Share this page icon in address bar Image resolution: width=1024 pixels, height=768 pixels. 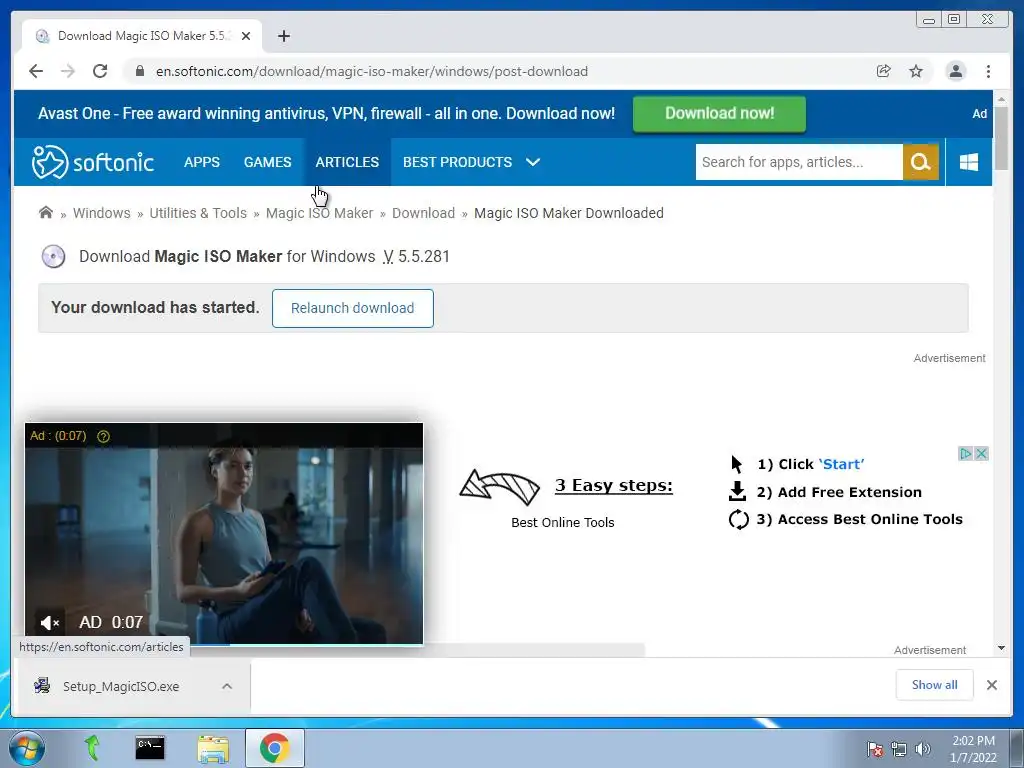click(884, 71)
